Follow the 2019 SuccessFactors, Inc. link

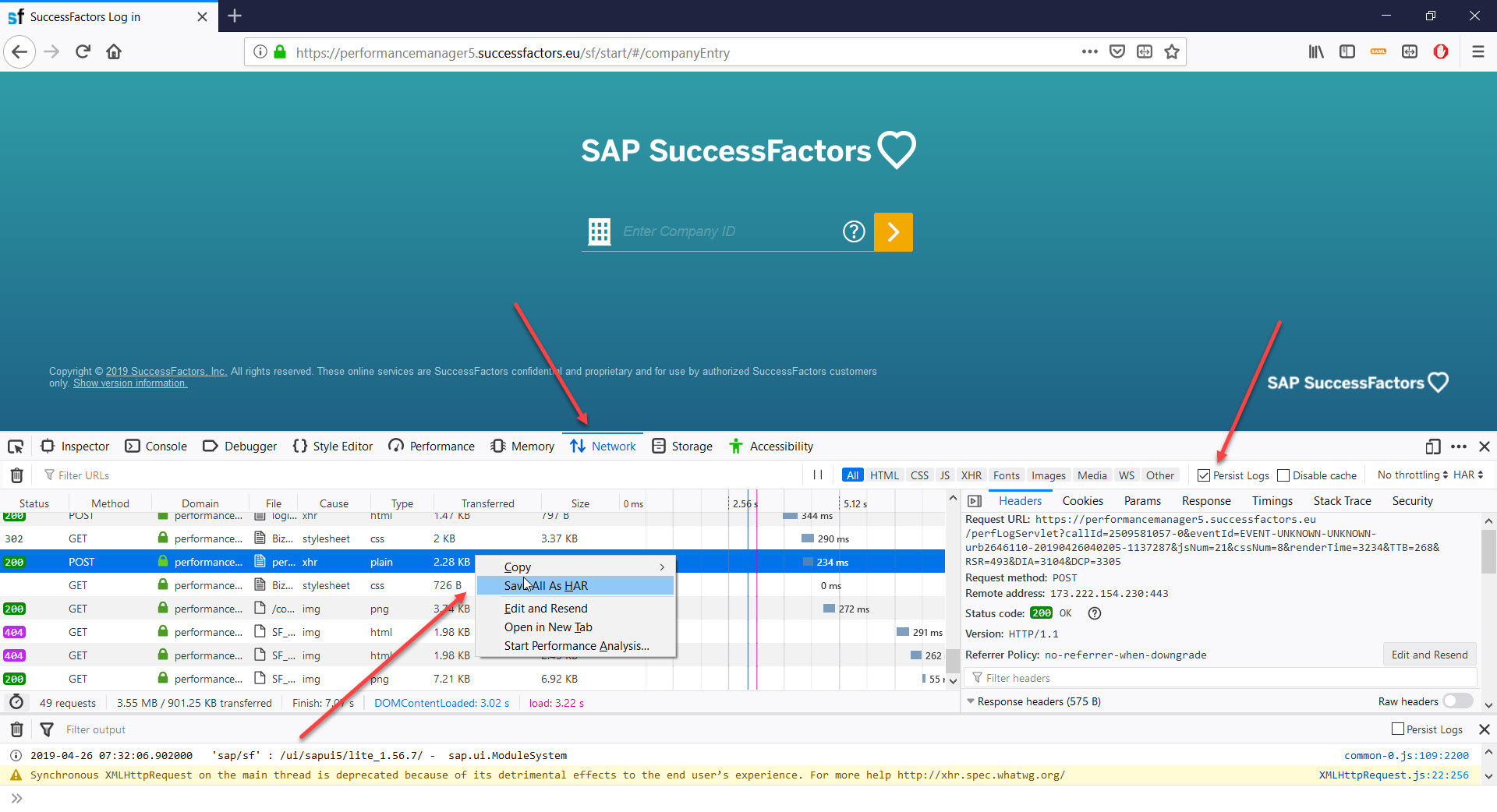click(x=166, y=372)
